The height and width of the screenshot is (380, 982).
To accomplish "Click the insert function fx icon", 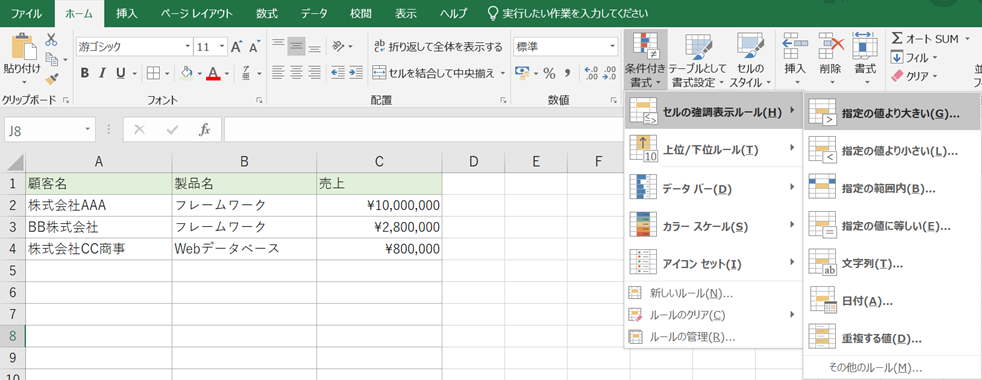I will (x=204, y=130).
